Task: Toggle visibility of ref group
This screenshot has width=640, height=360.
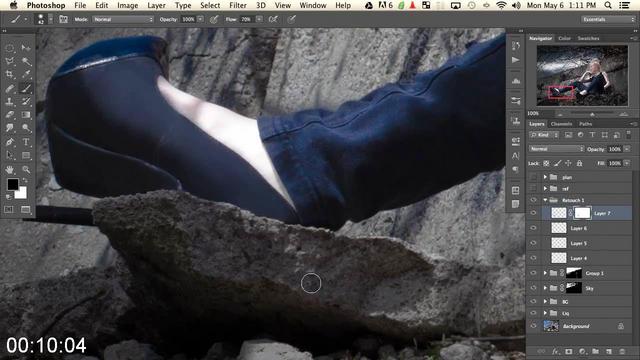Action: tap(533, 189)
